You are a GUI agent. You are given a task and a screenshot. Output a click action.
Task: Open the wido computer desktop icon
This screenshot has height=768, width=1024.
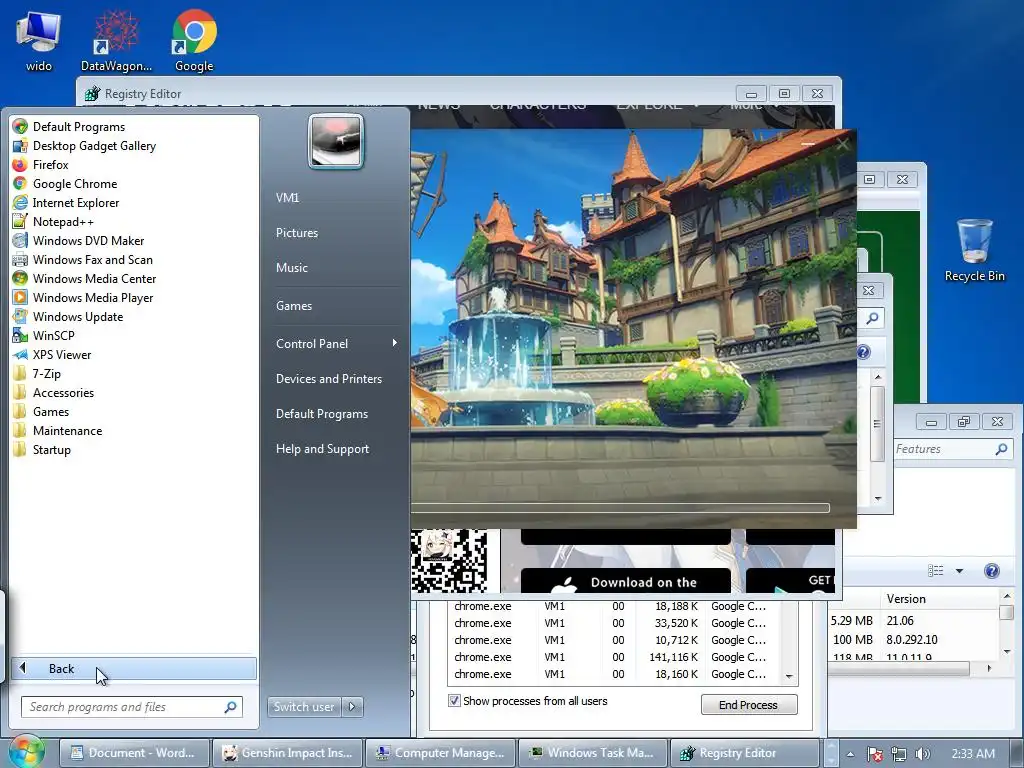click(x=39, y=40)
